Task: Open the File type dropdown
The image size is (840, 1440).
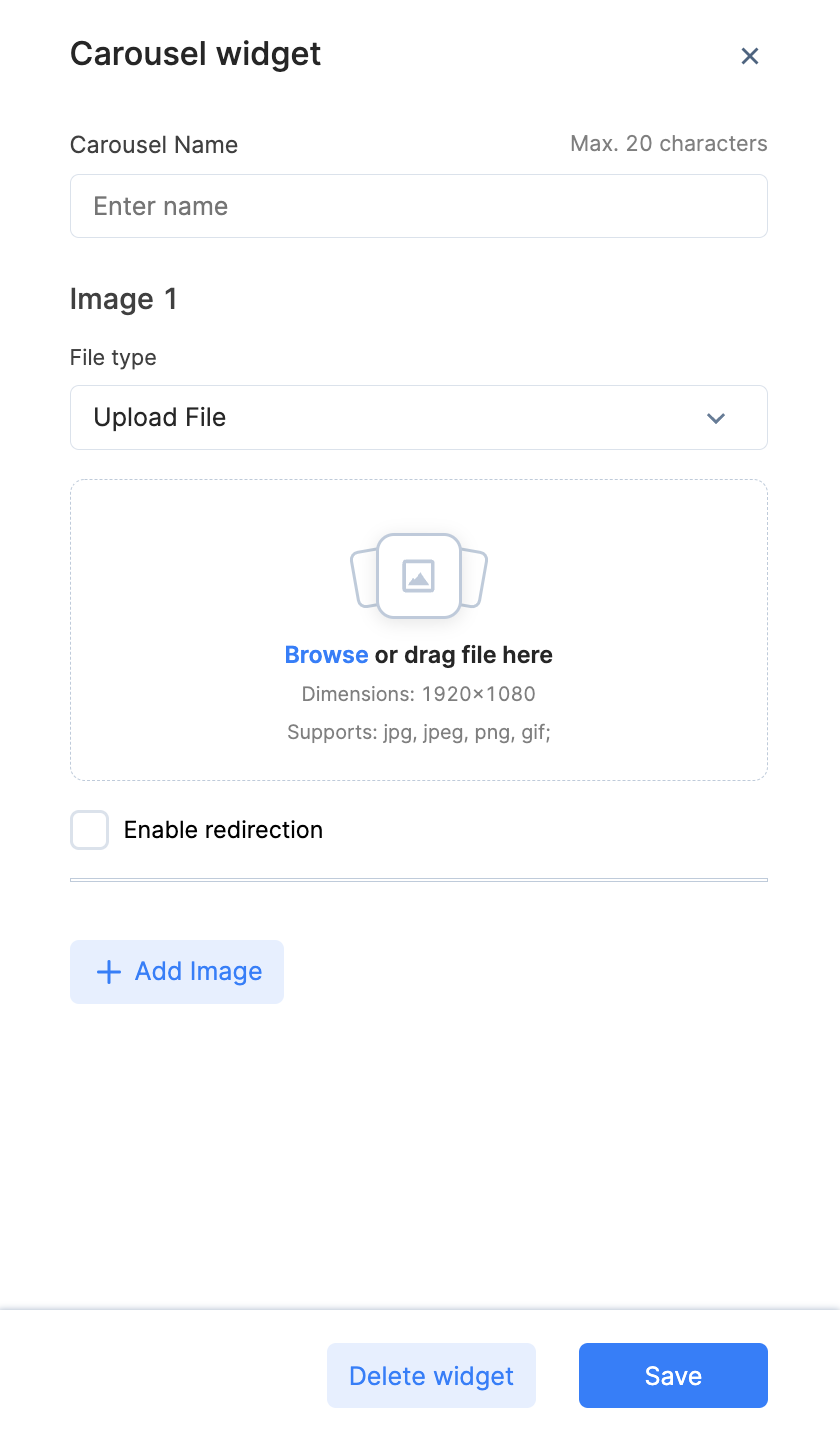Action: 418,418
